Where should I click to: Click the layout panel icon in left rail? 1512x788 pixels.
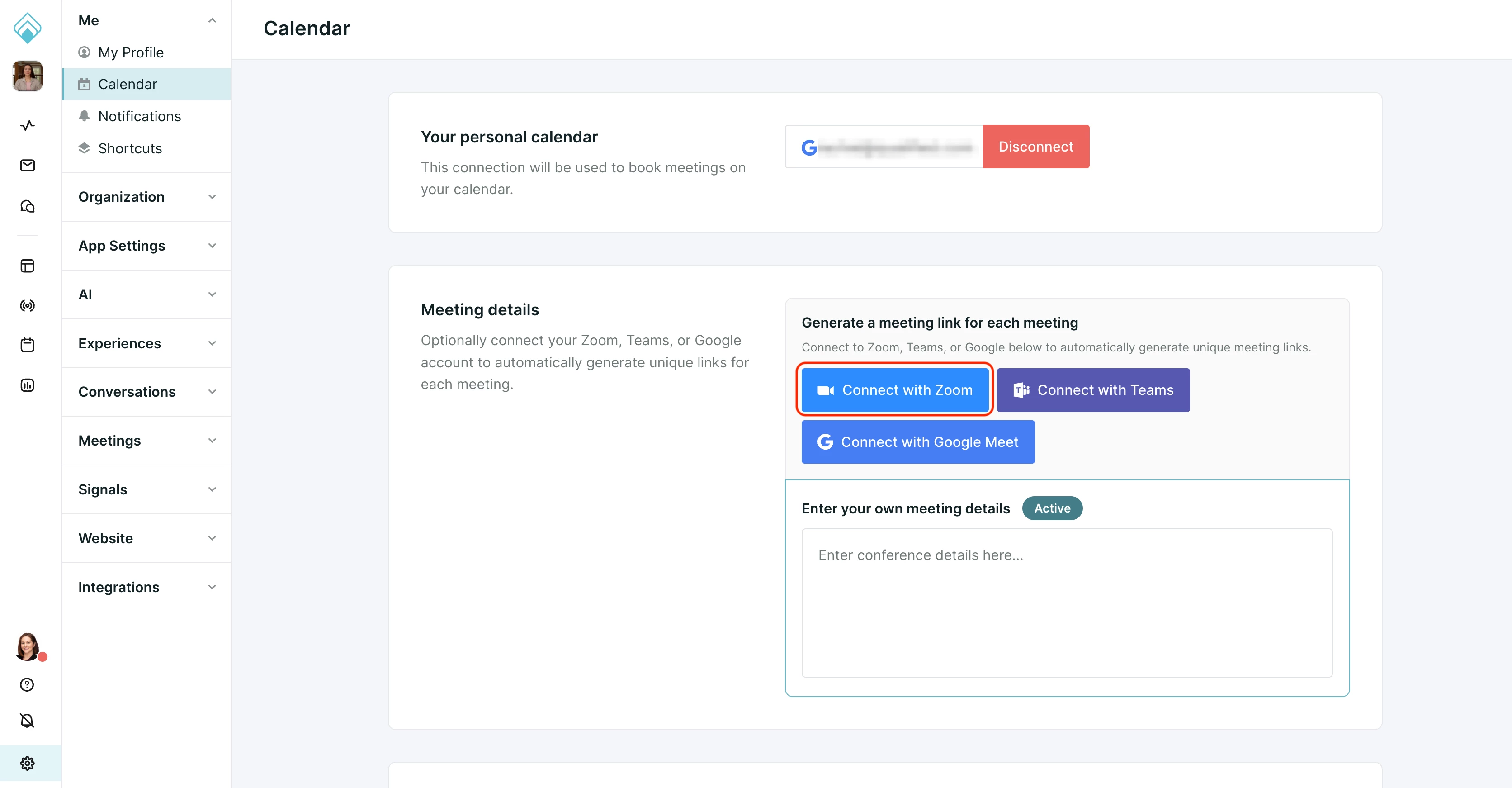[x=27, y=266]
